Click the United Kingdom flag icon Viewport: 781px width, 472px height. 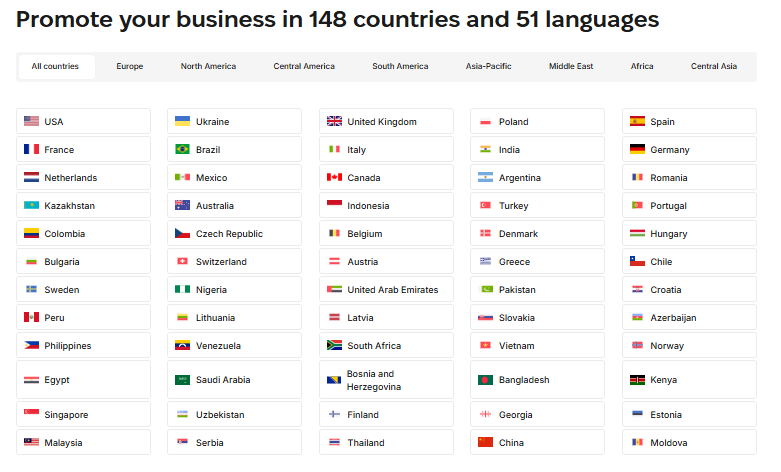pyautogui.click(x=334, y=121)
